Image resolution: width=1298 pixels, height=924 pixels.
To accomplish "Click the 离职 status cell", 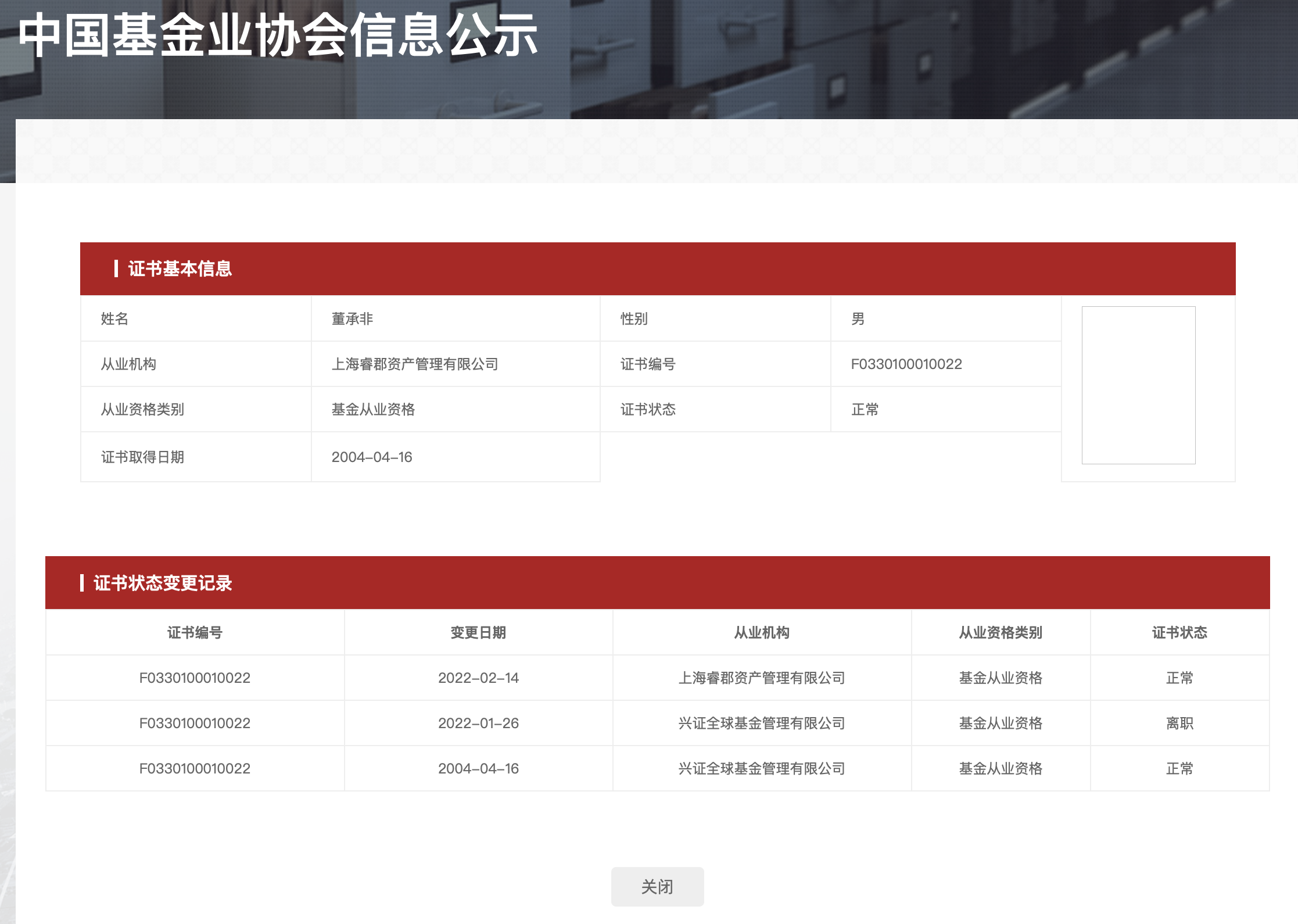I will pyautogui.click(x=1179, y=723).
